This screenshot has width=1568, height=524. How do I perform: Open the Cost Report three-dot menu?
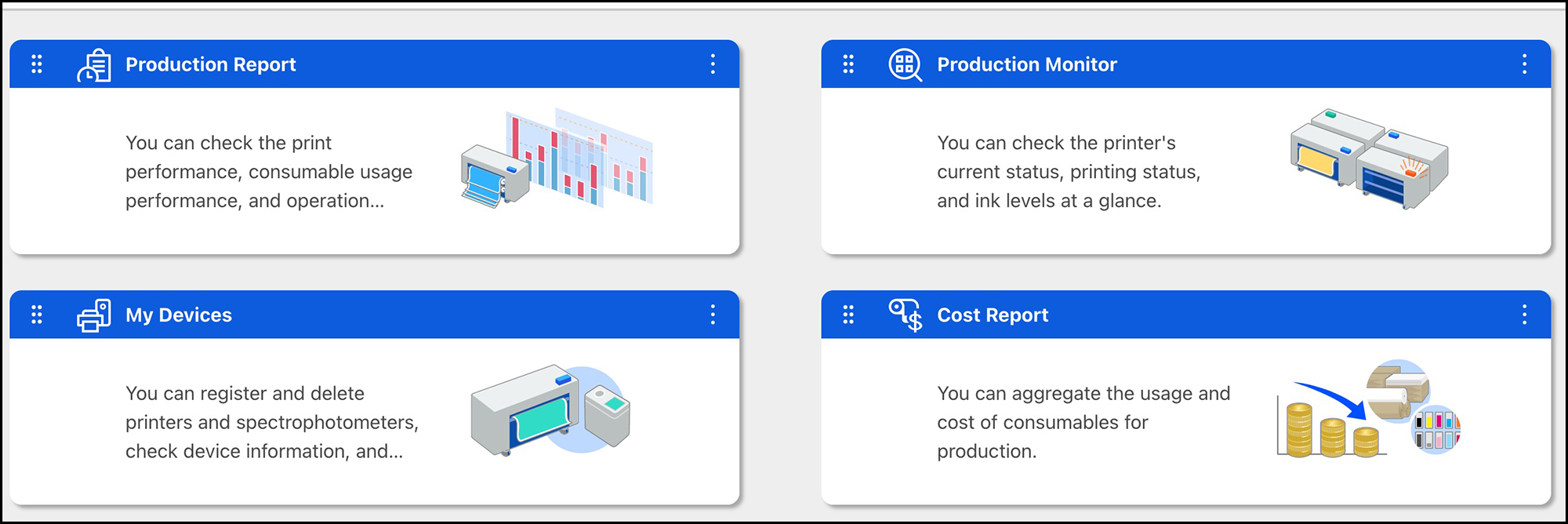pyautogui.click(x=1524, y=315)
